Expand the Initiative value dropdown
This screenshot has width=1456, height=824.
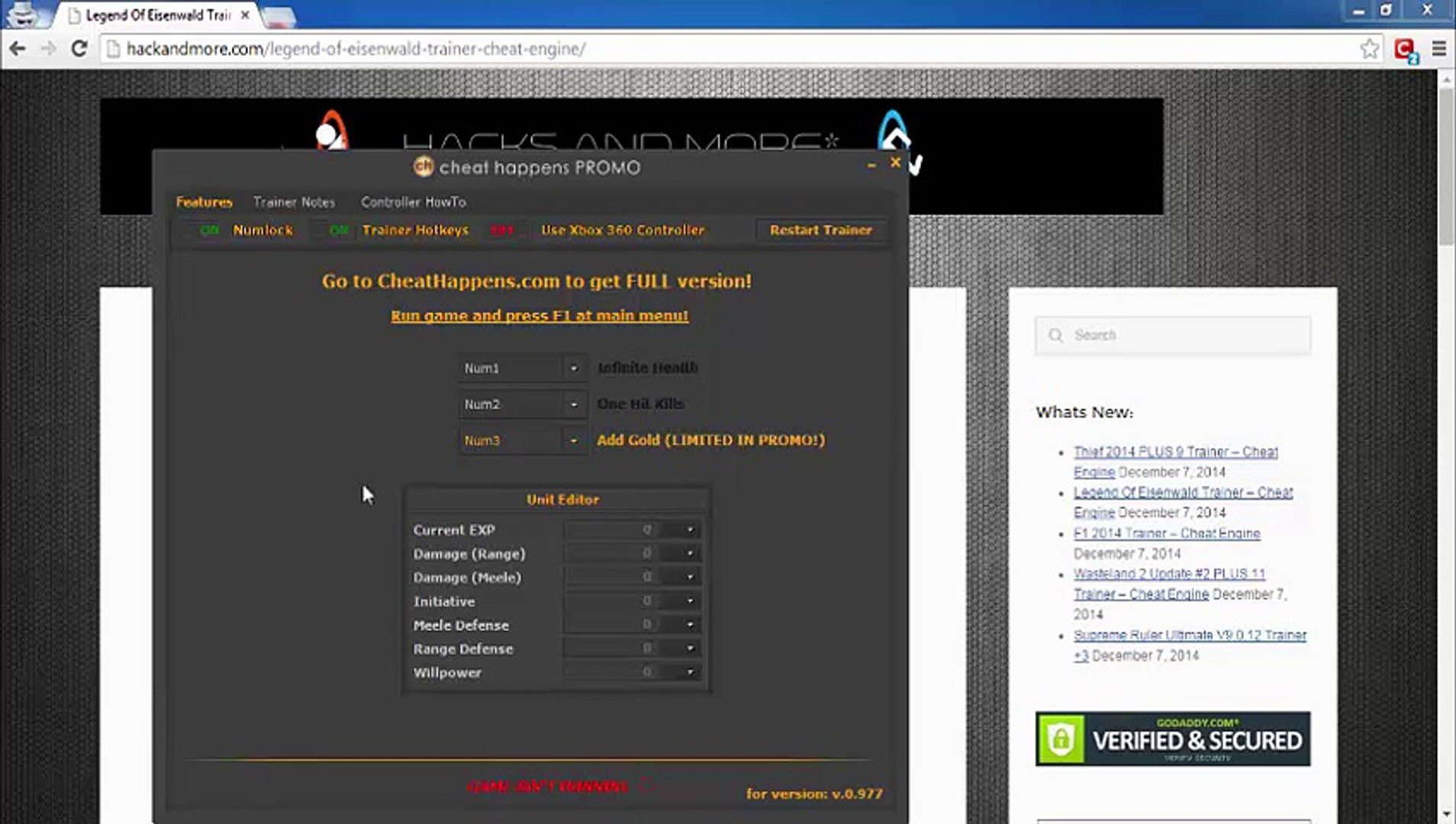(x=690, y=601)
